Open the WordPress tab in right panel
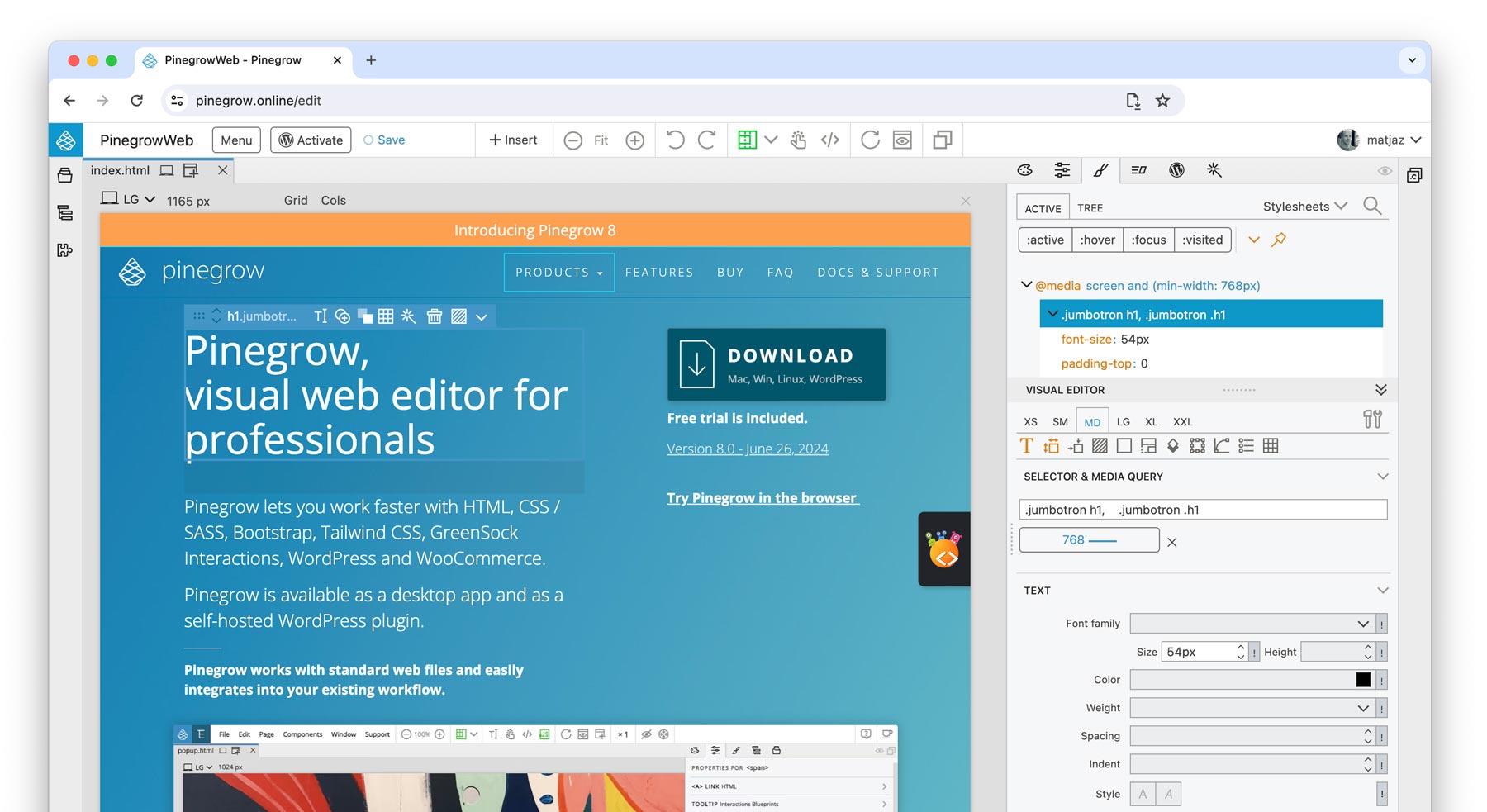 tap(1176, 170)
